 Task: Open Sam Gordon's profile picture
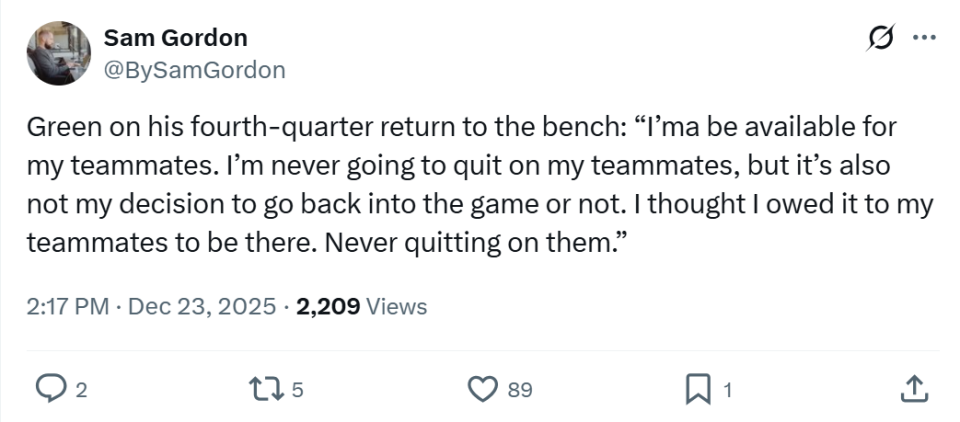[56, 53]
